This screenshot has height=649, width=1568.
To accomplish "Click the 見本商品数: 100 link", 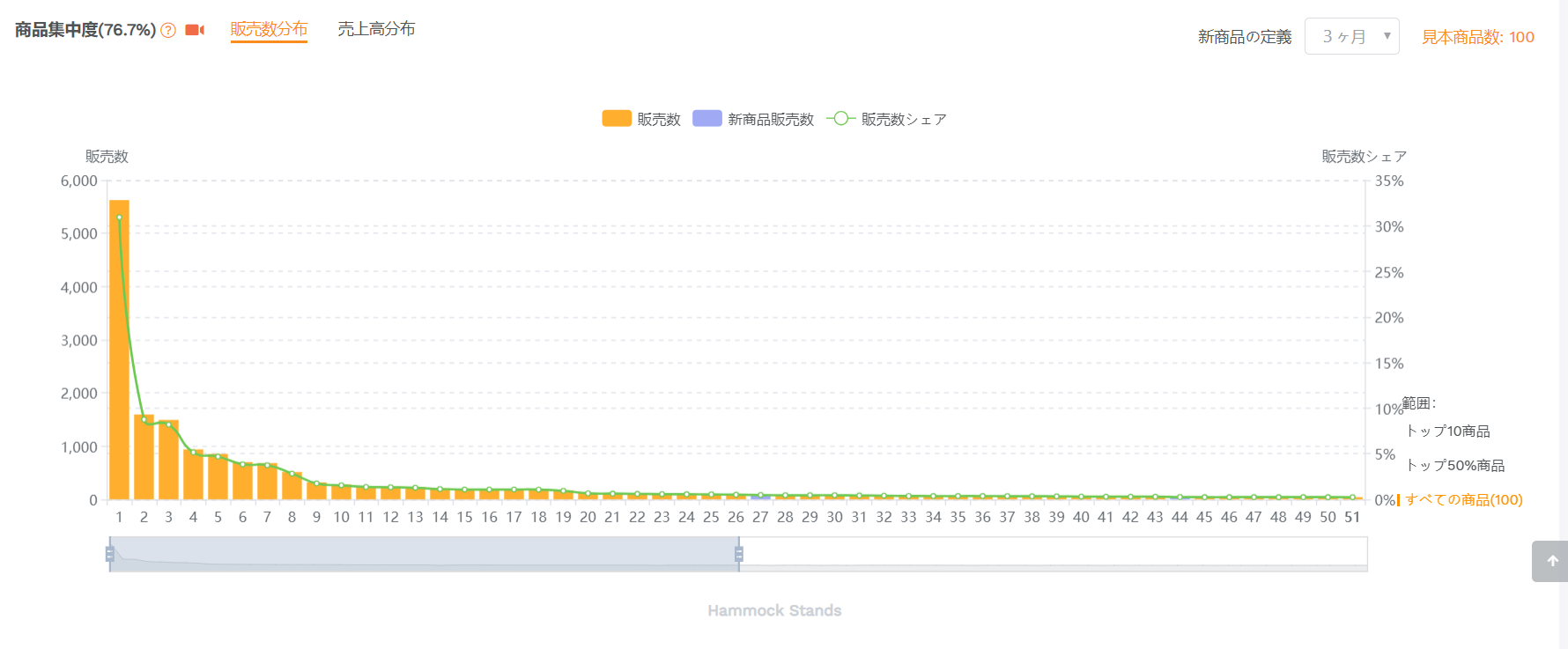I will tap(1477, 37).
